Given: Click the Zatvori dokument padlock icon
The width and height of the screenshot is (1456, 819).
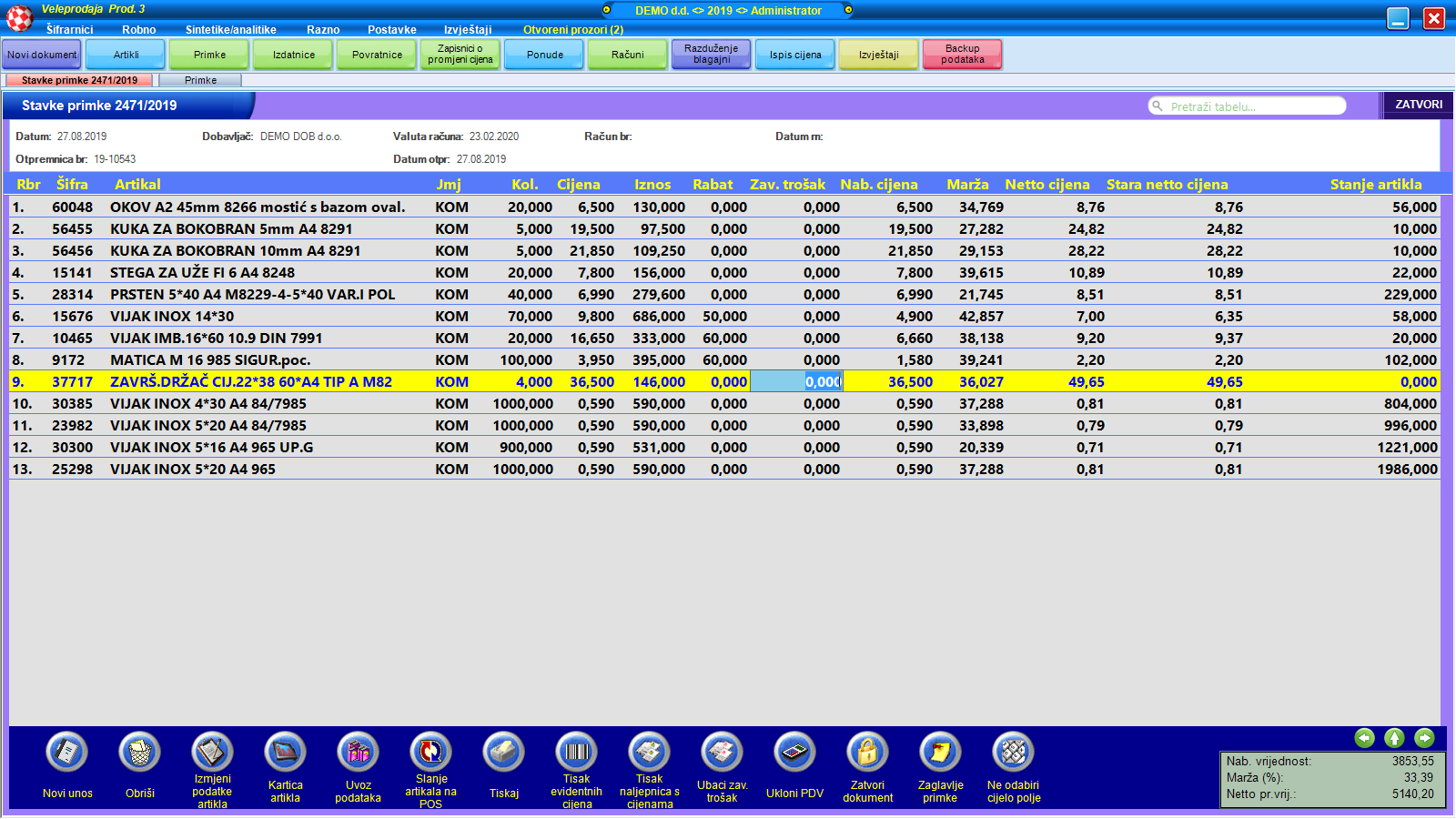Looking at the screenshot, I should point(867,753).
